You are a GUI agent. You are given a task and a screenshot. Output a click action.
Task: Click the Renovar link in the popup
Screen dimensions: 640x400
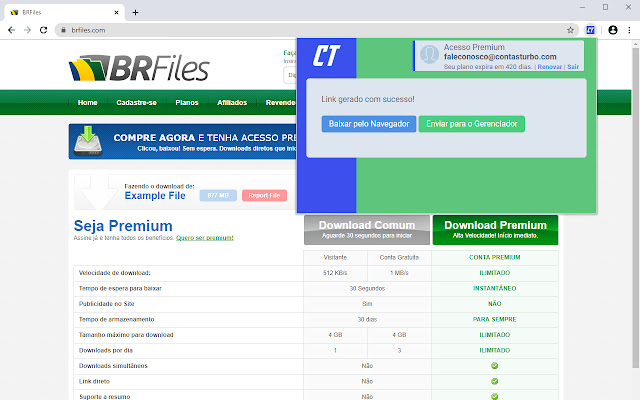coord(549,67)
